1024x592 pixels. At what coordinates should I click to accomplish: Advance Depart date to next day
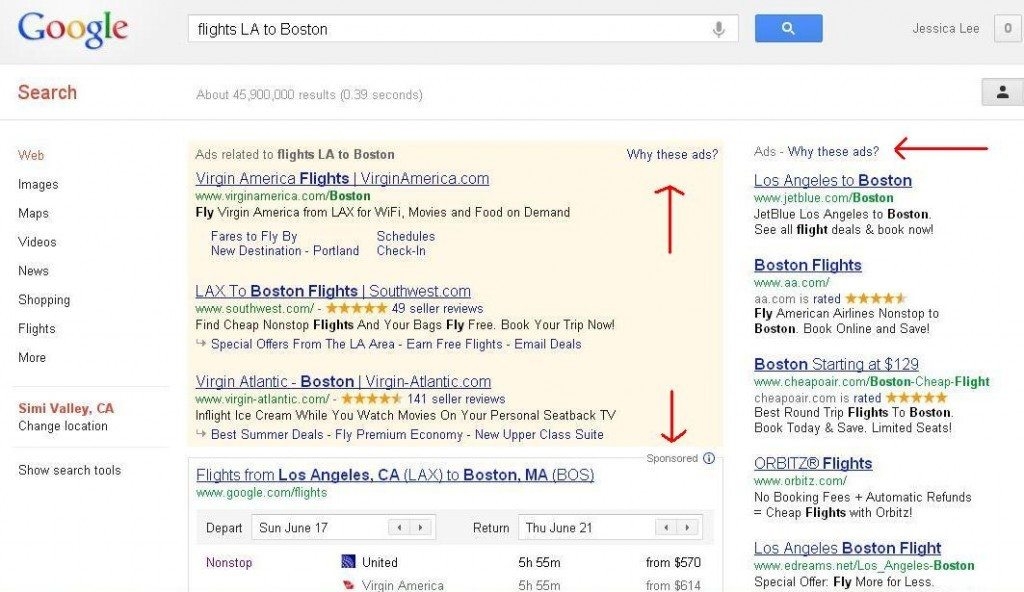(x=421, y=527)
